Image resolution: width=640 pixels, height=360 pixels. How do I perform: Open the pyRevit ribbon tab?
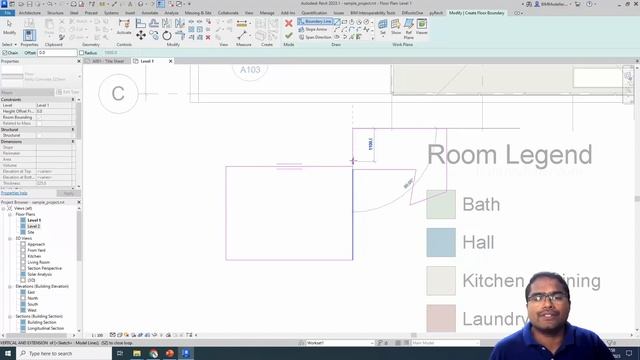tap(436, 13)
